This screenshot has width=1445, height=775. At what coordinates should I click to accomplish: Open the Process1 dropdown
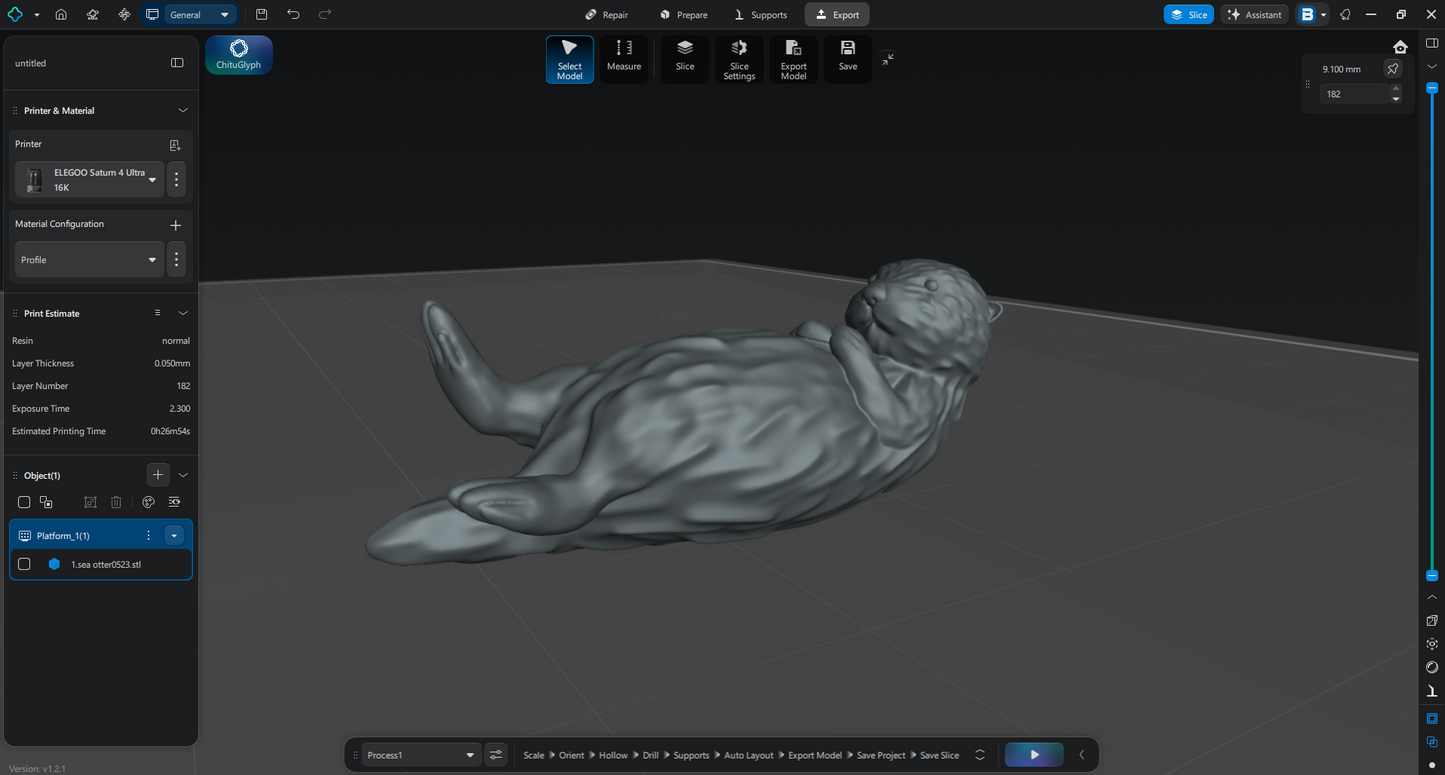tap(420, 755)
